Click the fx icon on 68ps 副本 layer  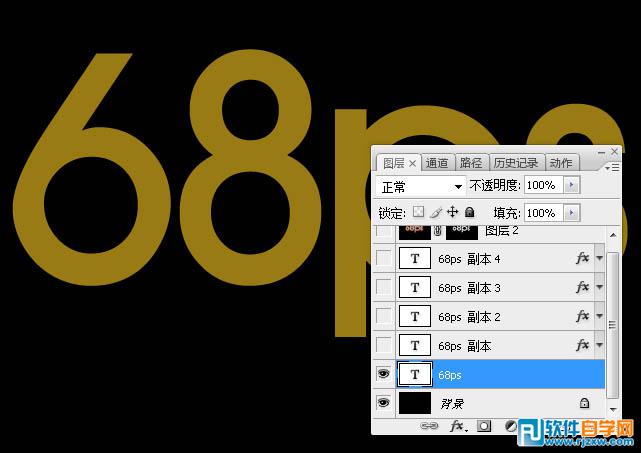[x=583, y=345]
